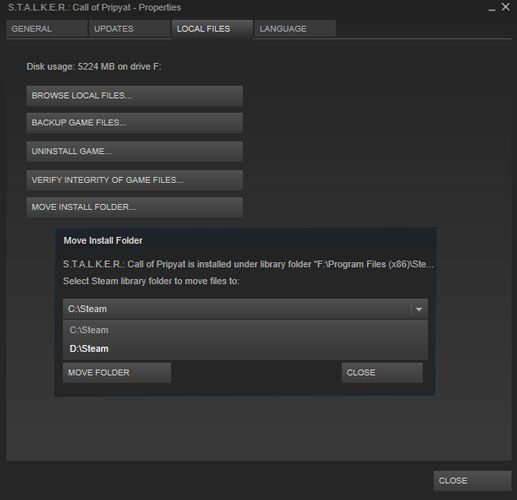Open Move Install Folder dialog button
Screen dimensions: 517x500
tap(135, 207)
